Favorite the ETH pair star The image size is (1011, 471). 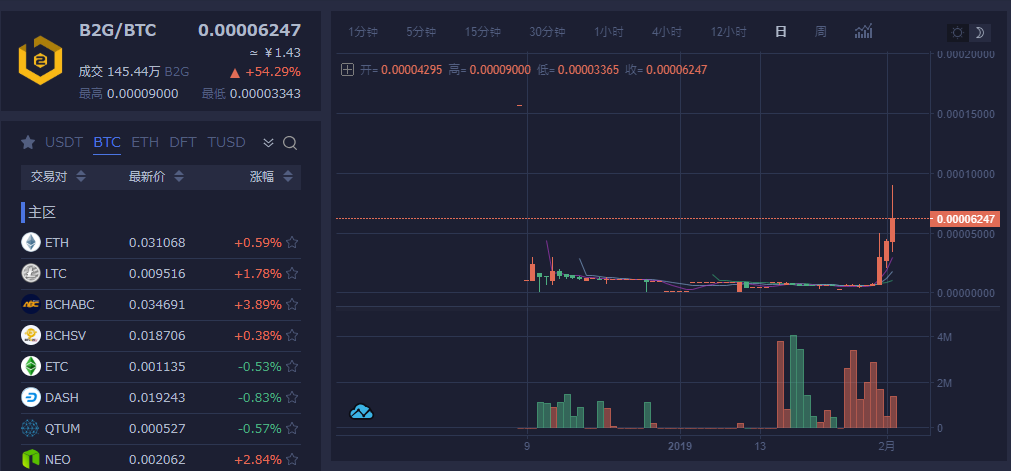[292, 242]
